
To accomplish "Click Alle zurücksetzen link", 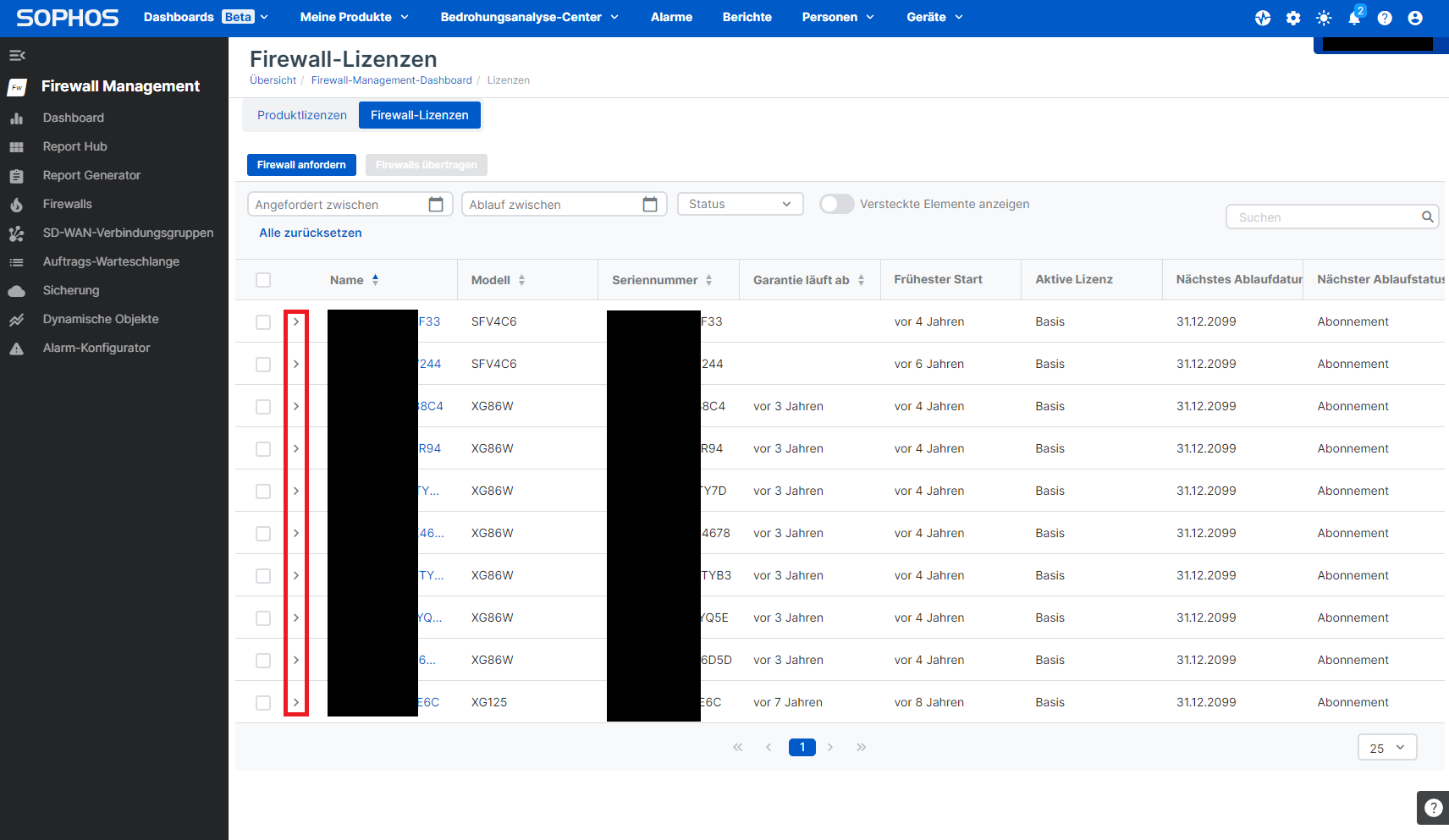I will [311, 233].
